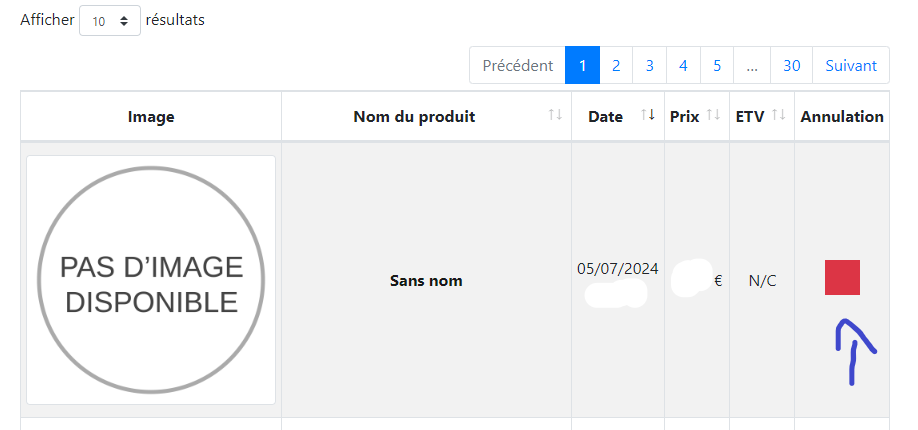Jump to last page 30
The height and width of the screenshot is (430, 918).
791,66
